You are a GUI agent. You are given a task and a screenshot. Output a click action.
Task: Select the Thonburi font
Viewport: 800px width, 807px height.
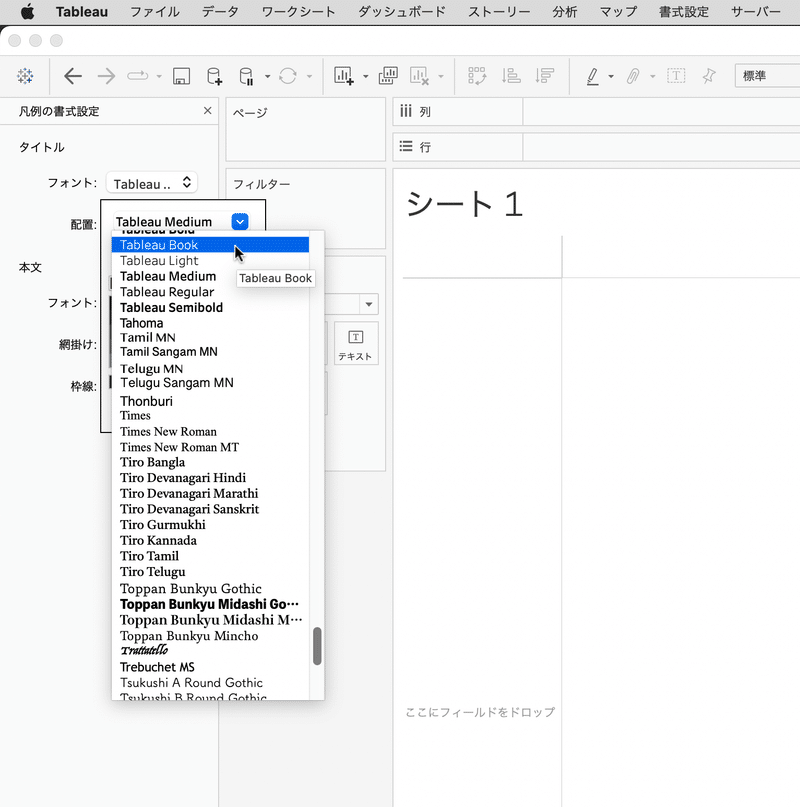click(x=210, y=401)
